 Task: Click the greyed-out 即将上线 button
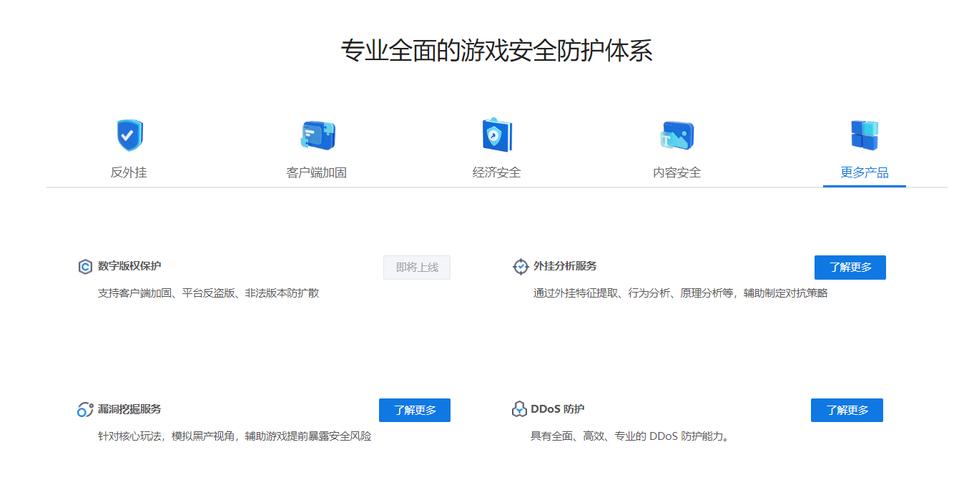tap(417, 267)
